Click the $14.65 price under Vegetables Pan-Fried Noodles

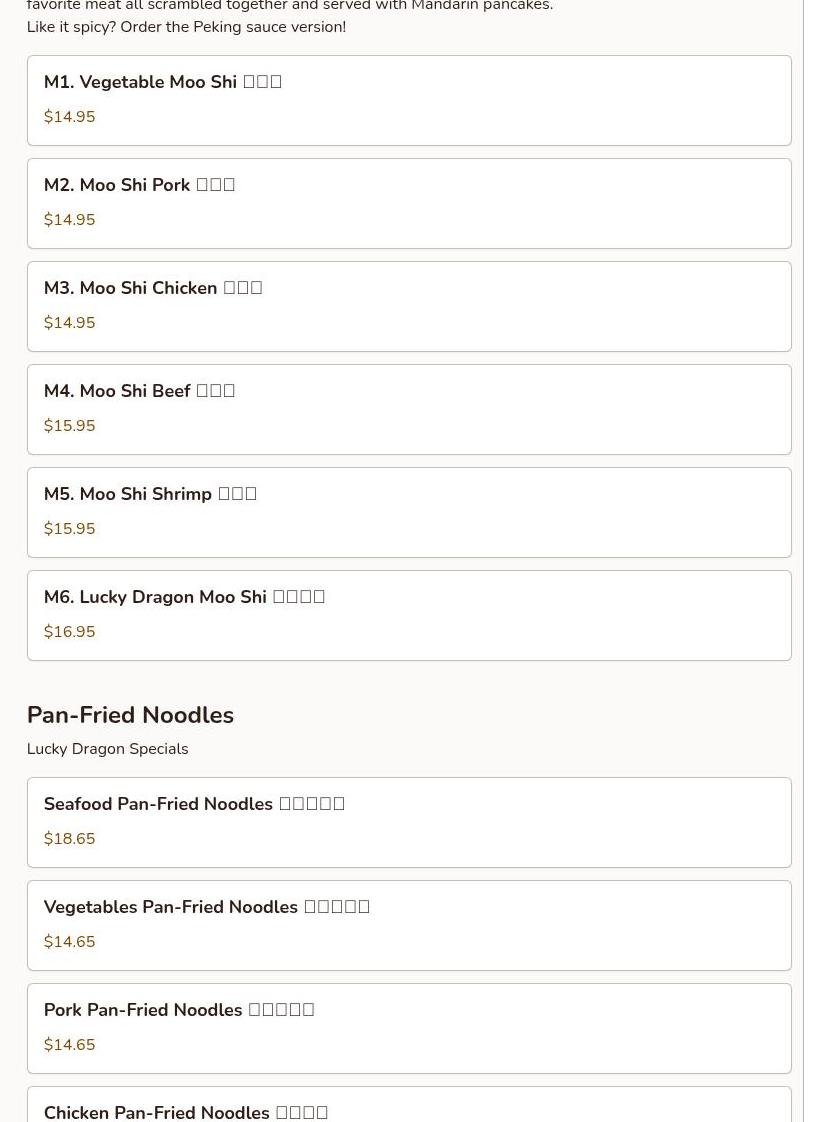click(x=69, y=942)
